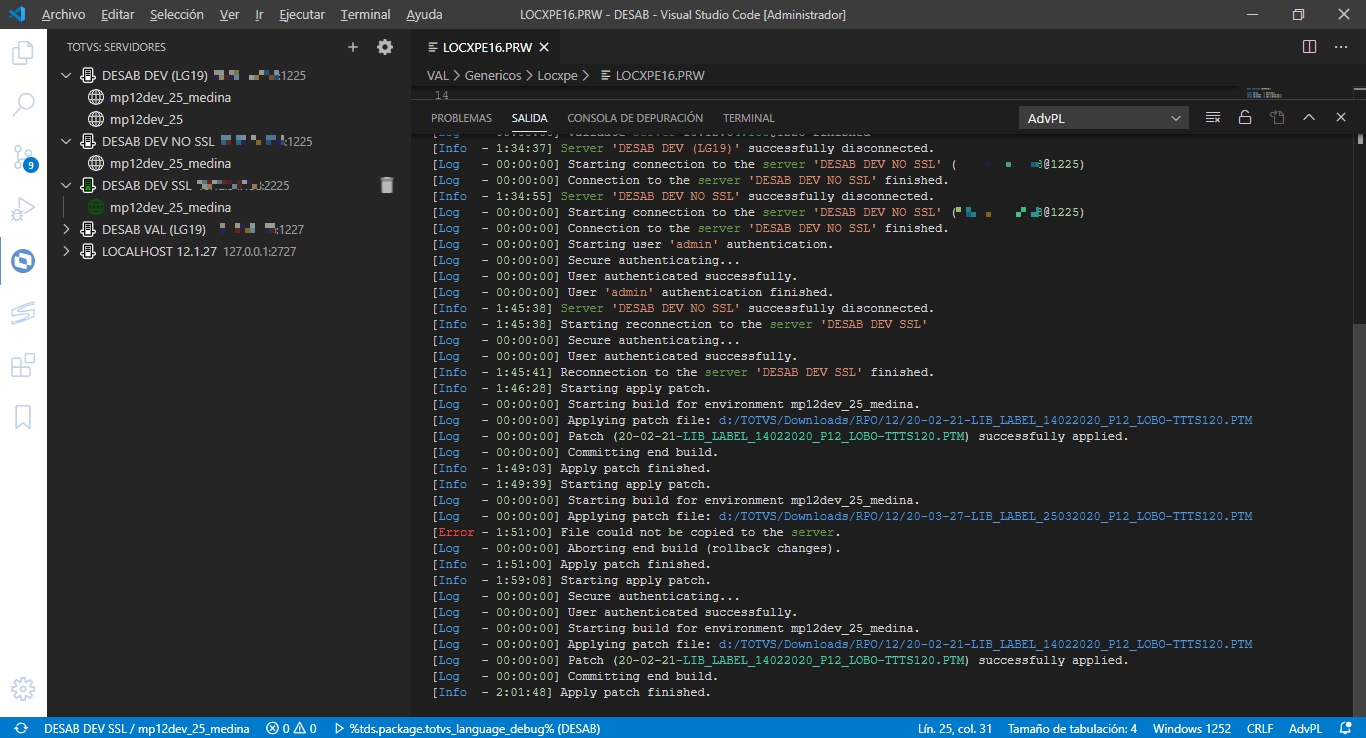This screenshot has height=738, width=1366.
Task: Toggle auto-scroll lock in the output panel
Action: 1245,117
